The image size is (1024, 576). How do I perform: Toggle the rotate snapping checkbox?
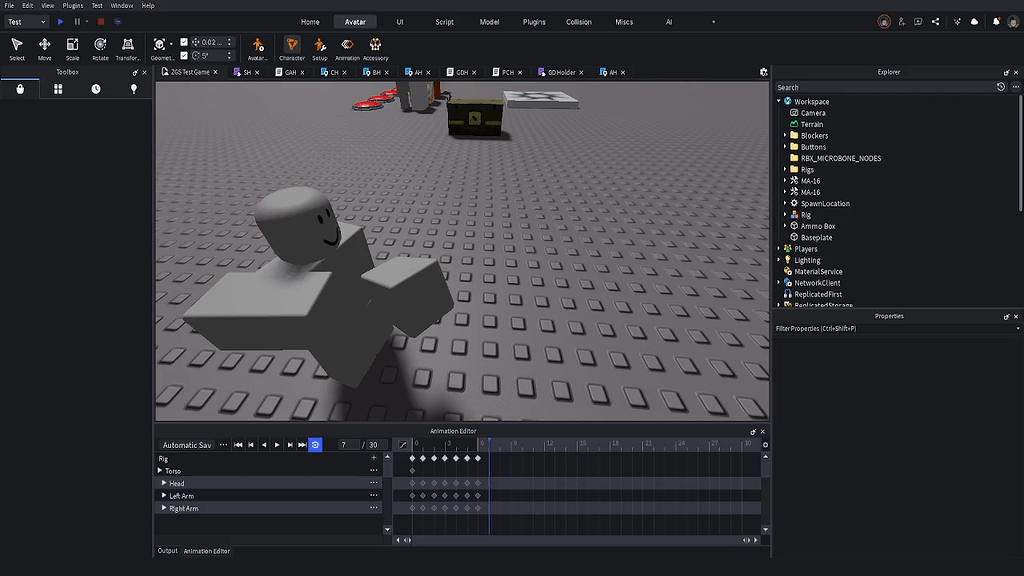(184, 56)
